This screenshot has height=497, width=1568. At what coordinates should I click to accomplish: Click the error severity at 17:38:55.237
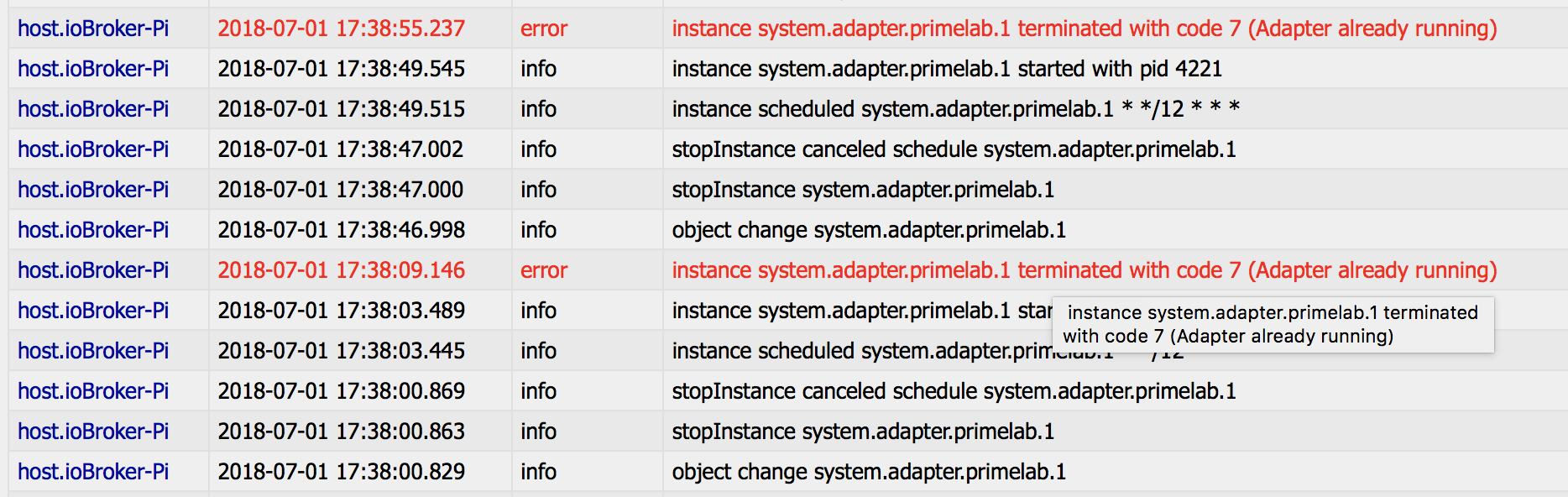click(544, 29)
